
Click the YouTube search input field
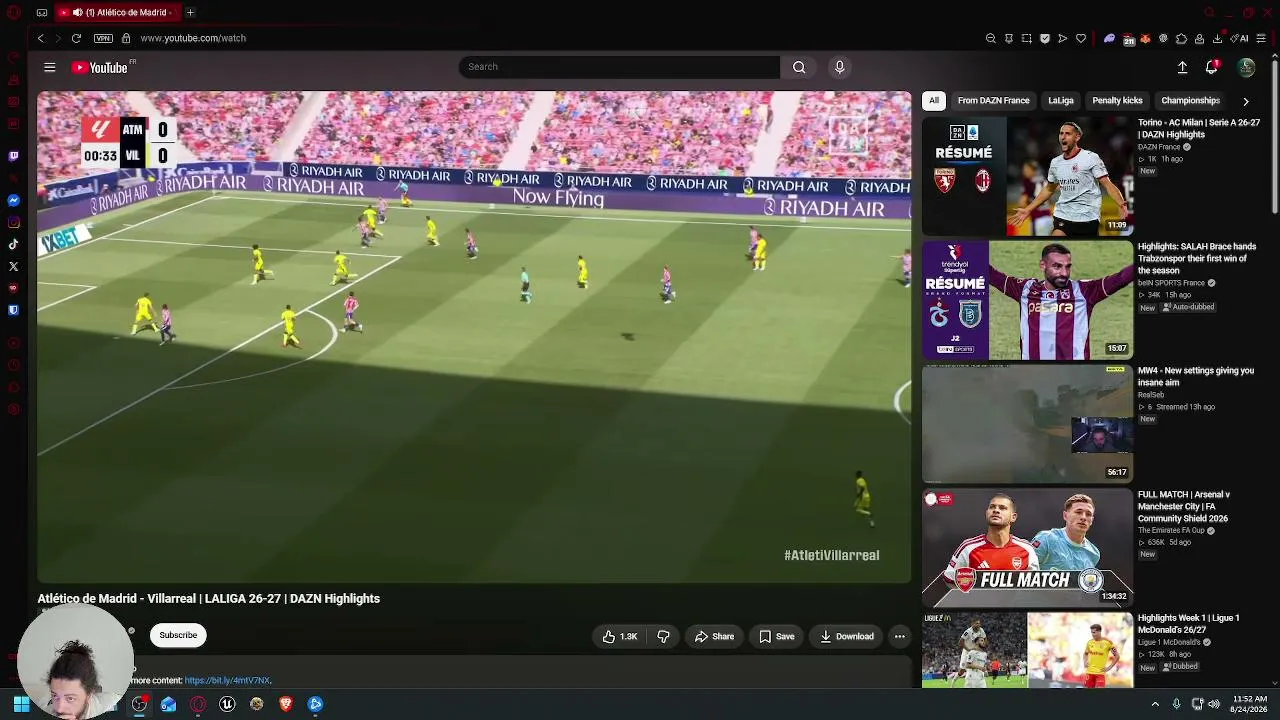pos(619,67)
